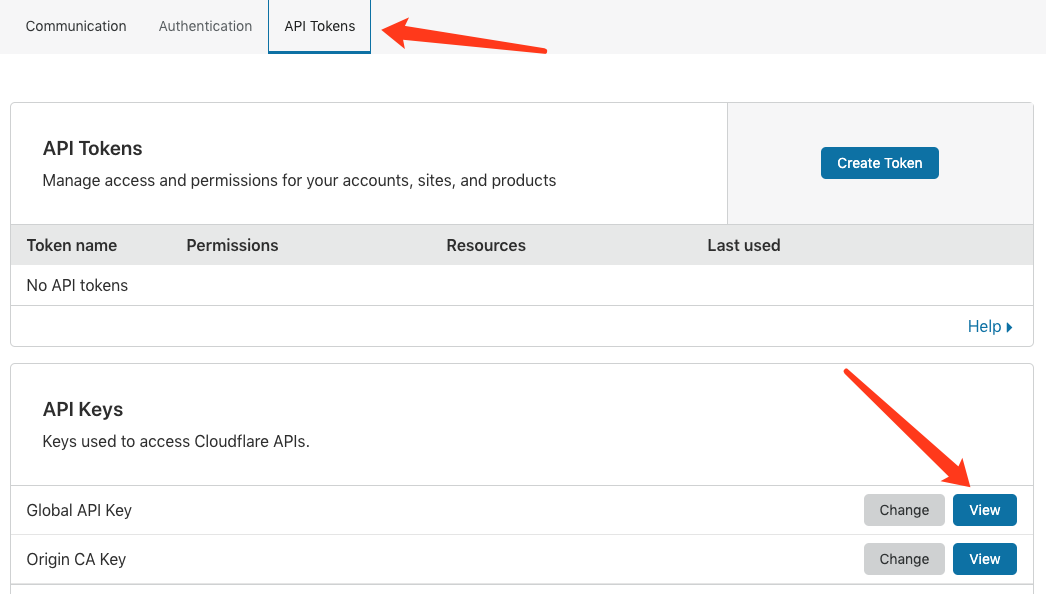Click the 'API Tokens' section heading

[92, 148]
